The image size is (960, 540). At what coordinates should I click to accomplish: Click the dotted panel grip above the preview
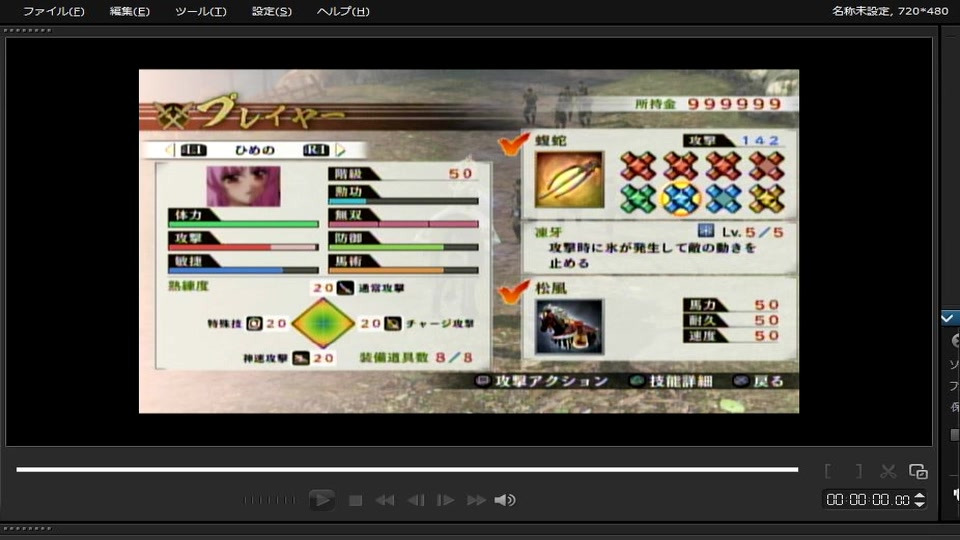pos(28,30)
